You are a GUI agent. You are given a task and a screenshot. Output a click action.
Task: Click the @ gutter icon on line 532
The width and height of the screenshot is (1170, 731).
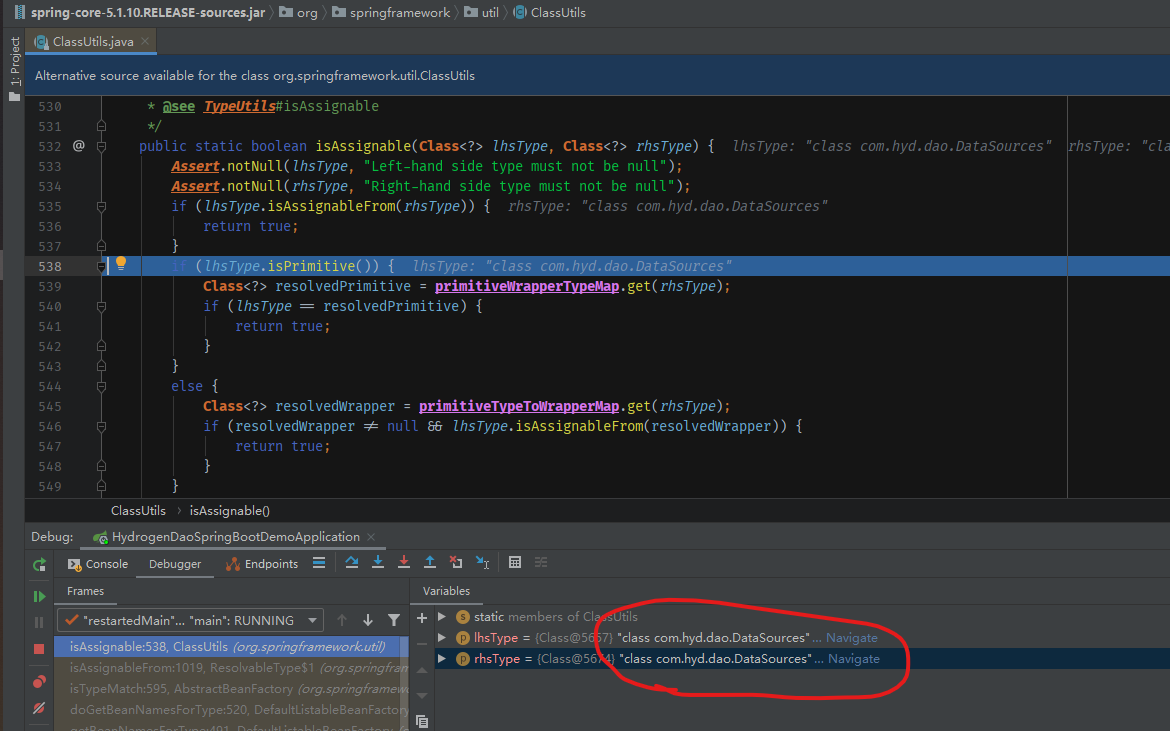pos(78,146)
